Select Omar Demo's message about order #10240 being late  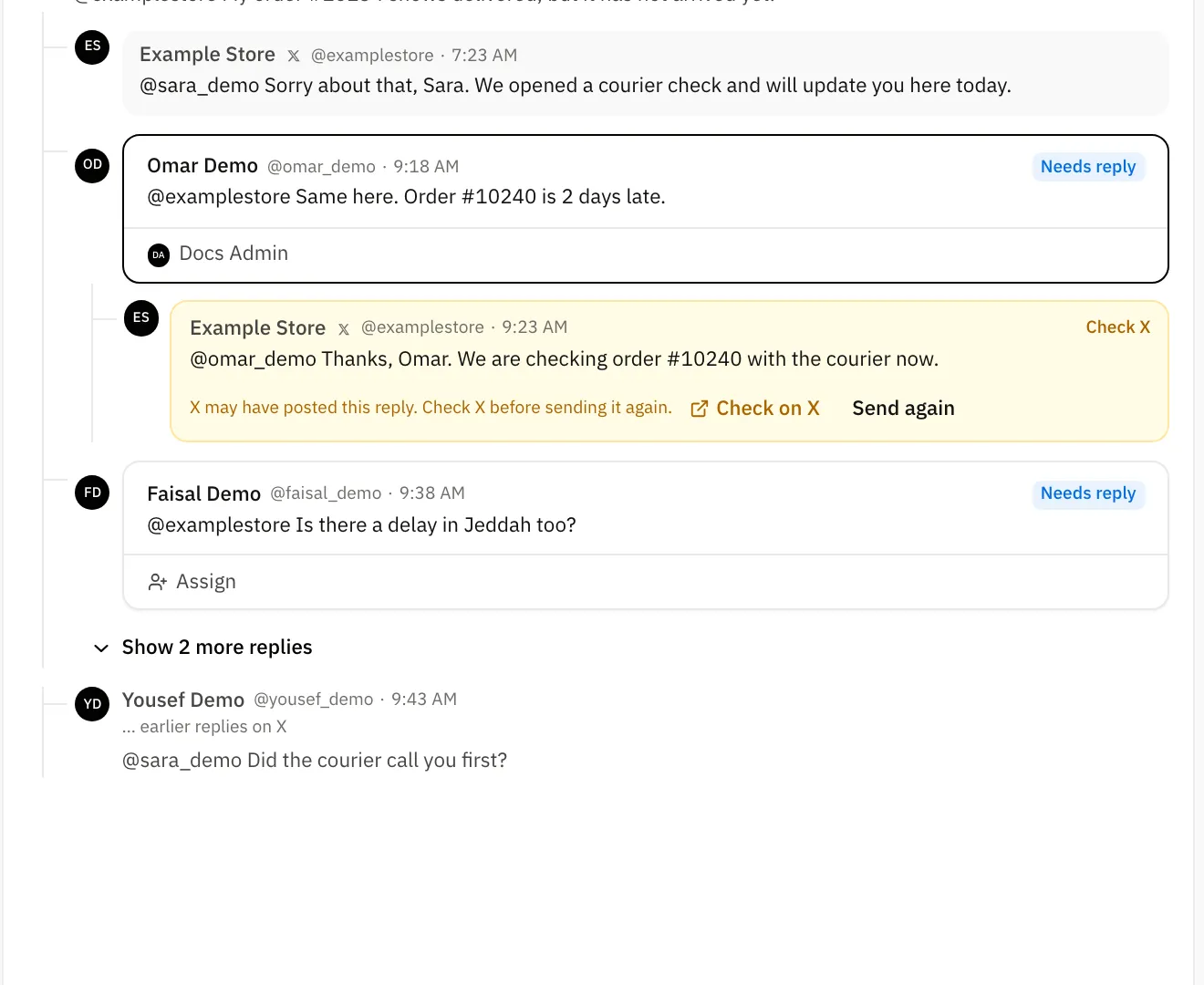pyautogui.click(x=646, y=209)
